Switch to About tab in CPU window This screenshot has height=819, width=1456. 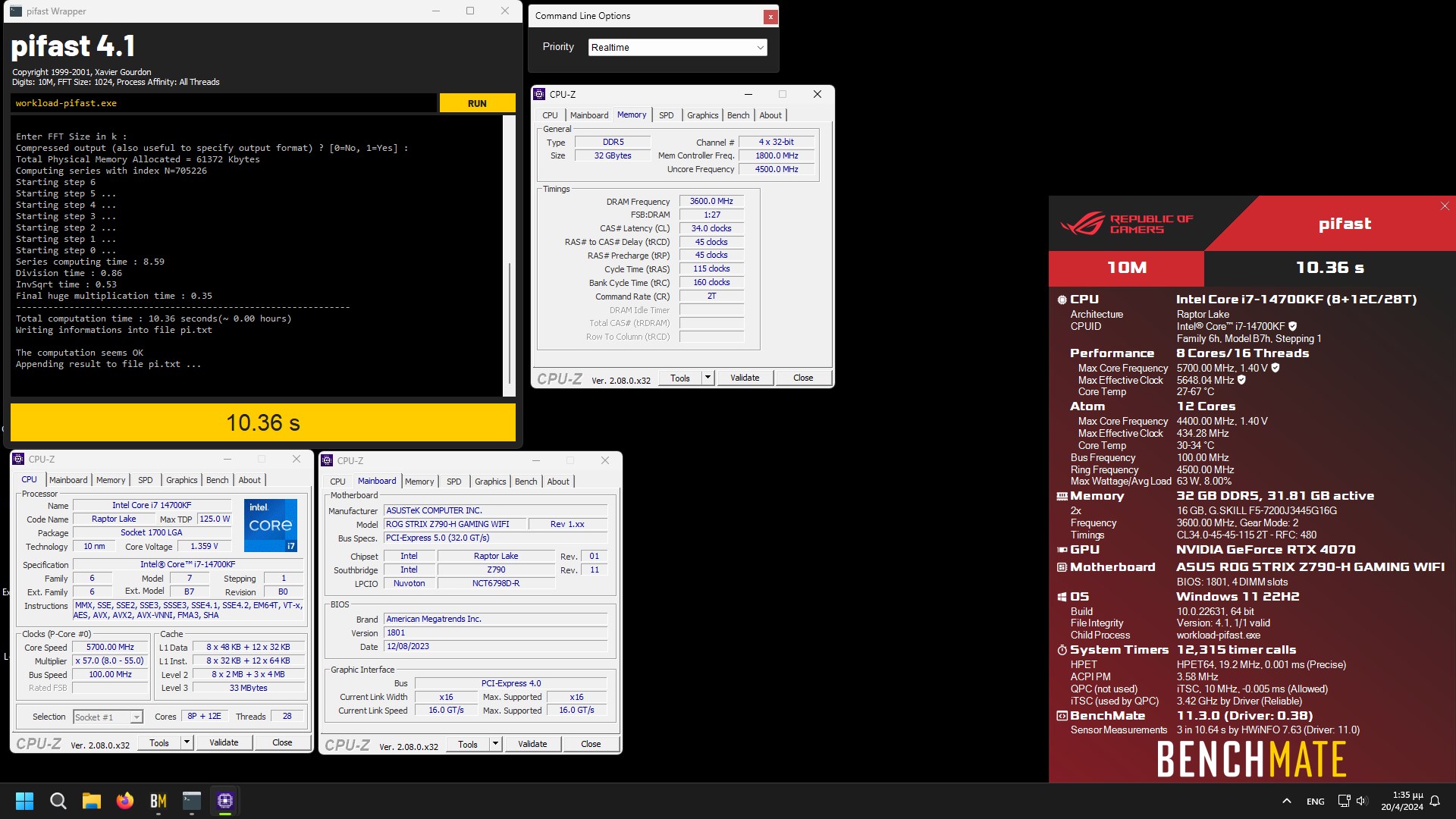pyautogui.click(x=249, y=480)
